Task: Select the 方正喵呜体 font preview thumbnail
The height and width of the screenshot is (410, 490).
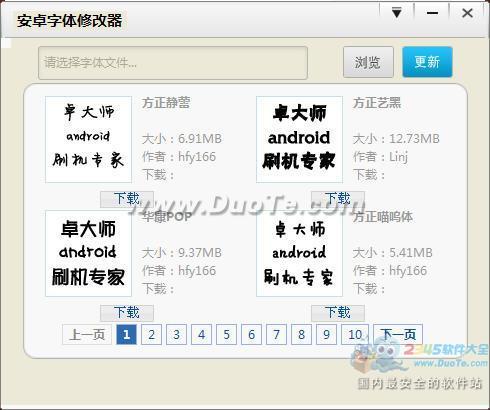Action: click(x=299, y=253)
